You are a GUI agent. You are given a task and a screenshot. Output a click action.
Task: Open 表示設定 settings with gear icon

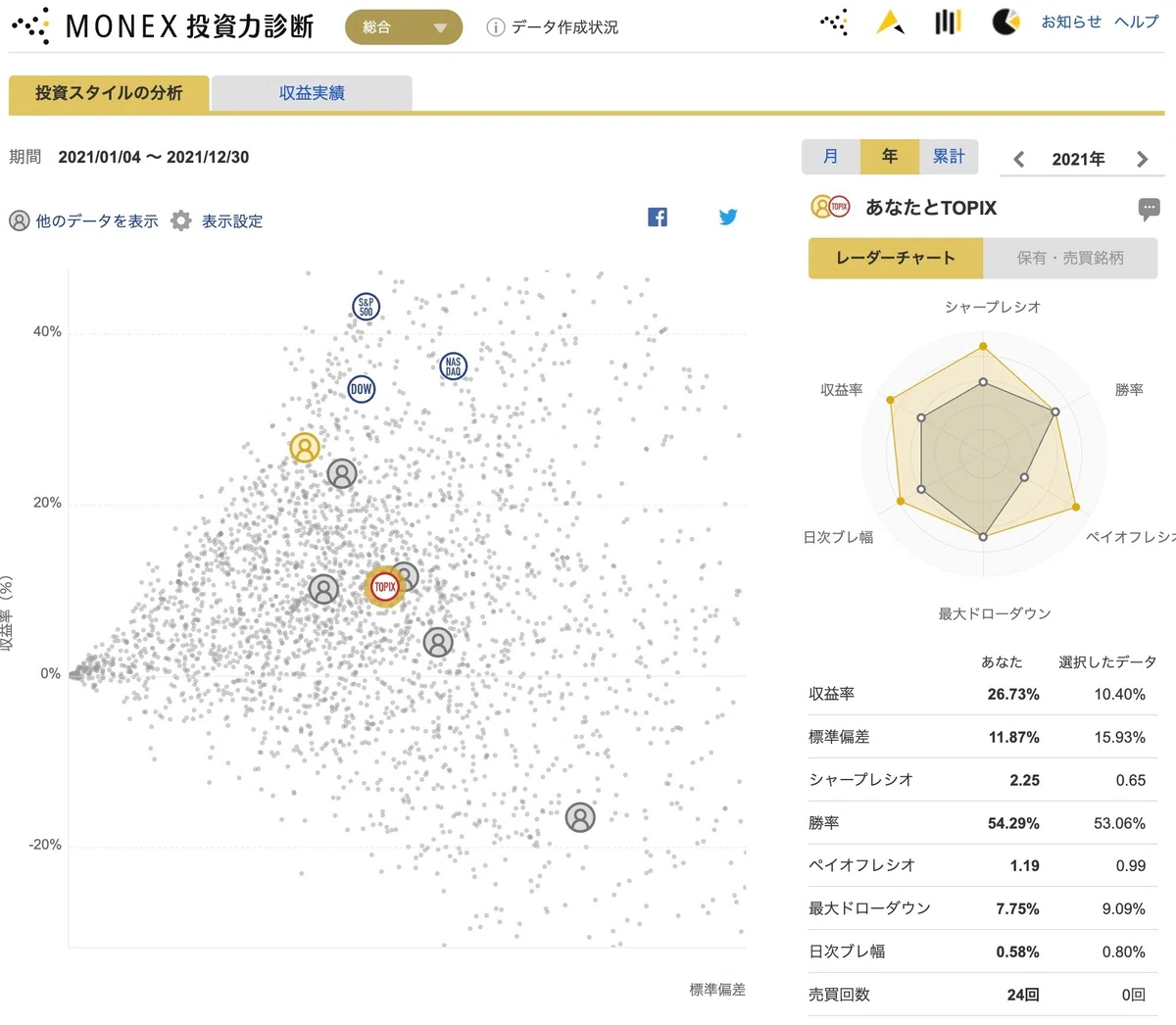pos(217,220)
